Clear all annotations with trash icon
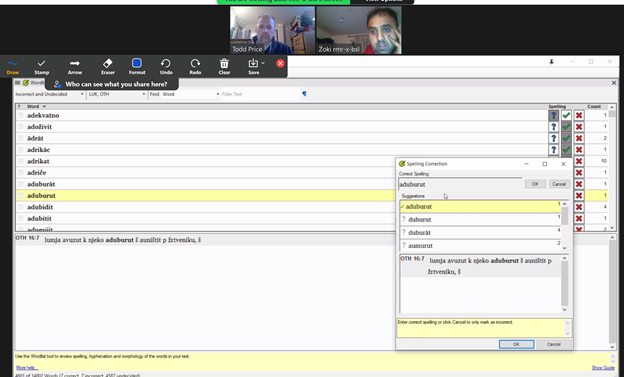Viewport: 624px width, 377px height. coord(224,66)
